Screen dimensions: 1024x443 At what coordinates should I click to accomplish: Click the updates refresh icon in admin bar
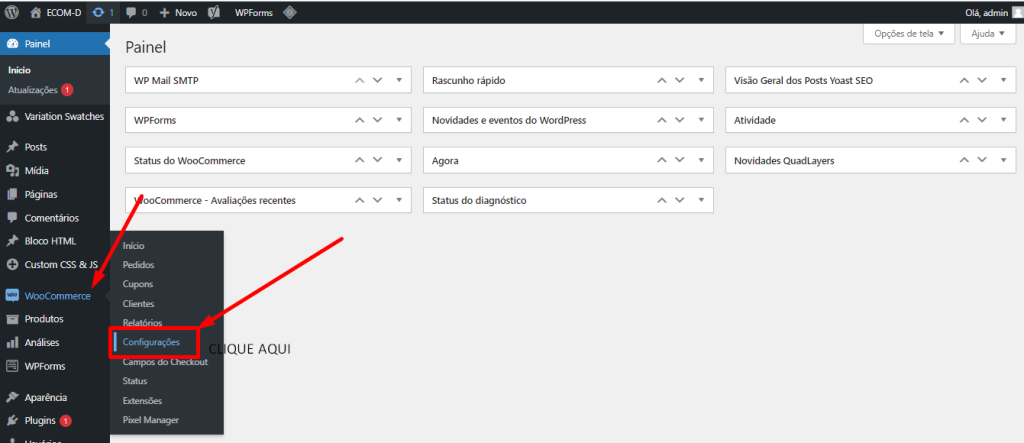99,12
